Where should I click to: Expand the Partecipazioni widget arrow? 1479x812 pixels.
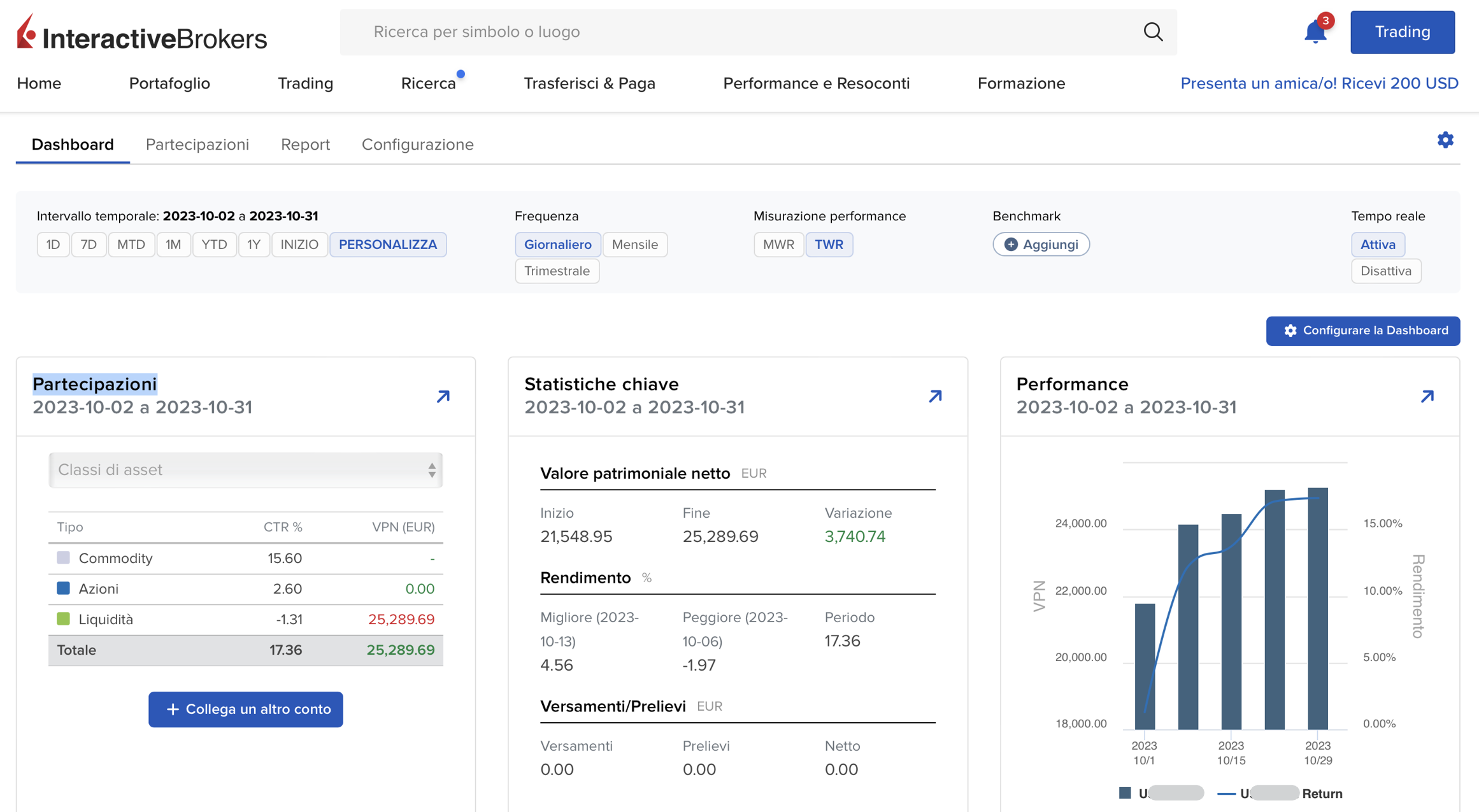(443, 397)
